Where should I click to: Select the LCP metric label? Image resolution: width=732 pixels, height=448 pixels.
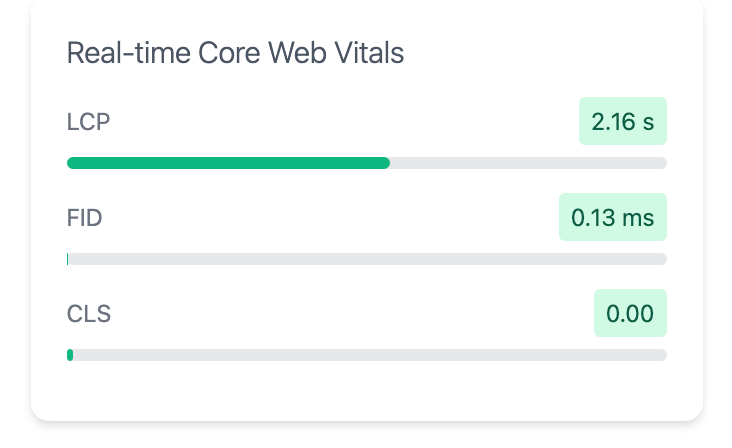[88, 122]
